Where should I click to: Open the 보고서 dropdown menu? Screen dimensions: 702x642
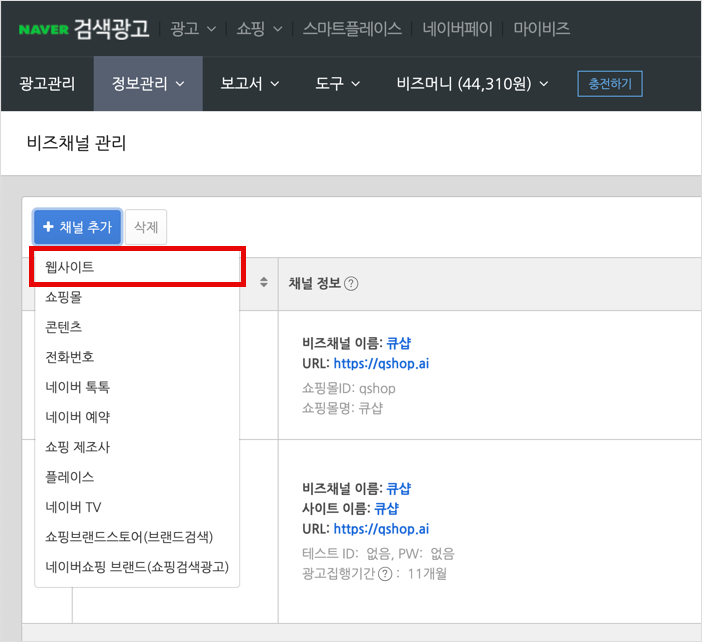pyautogui.click(x=250, y=84)
